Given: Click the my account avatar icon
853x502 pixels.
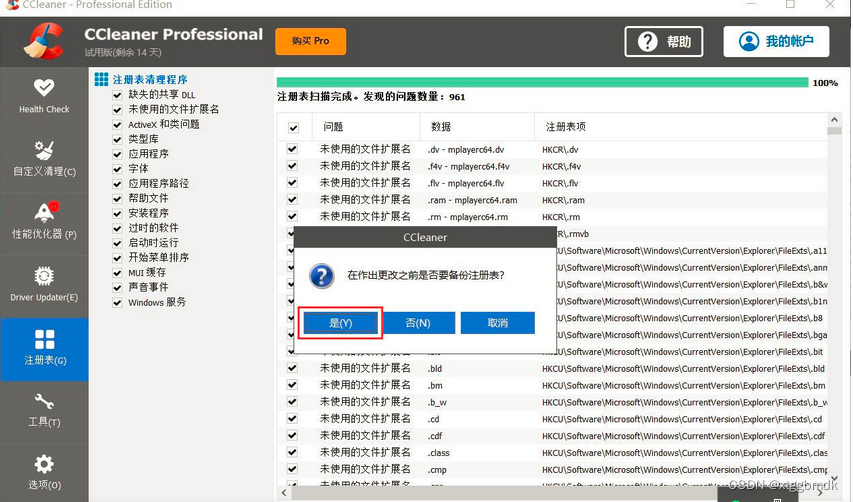Looking at the screenshot, I should (x=749, y=41).
